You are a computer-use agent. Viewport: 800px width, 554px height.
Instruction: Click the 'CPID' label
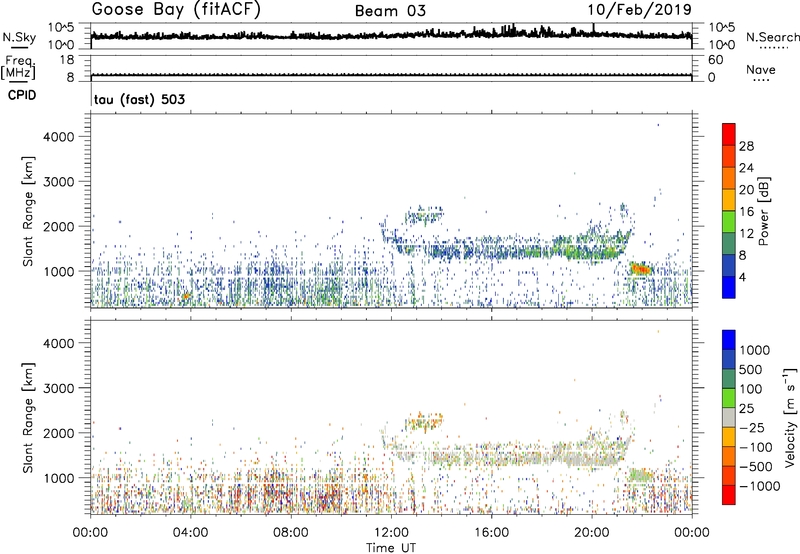pyautogui.click(x=22, y=95)
